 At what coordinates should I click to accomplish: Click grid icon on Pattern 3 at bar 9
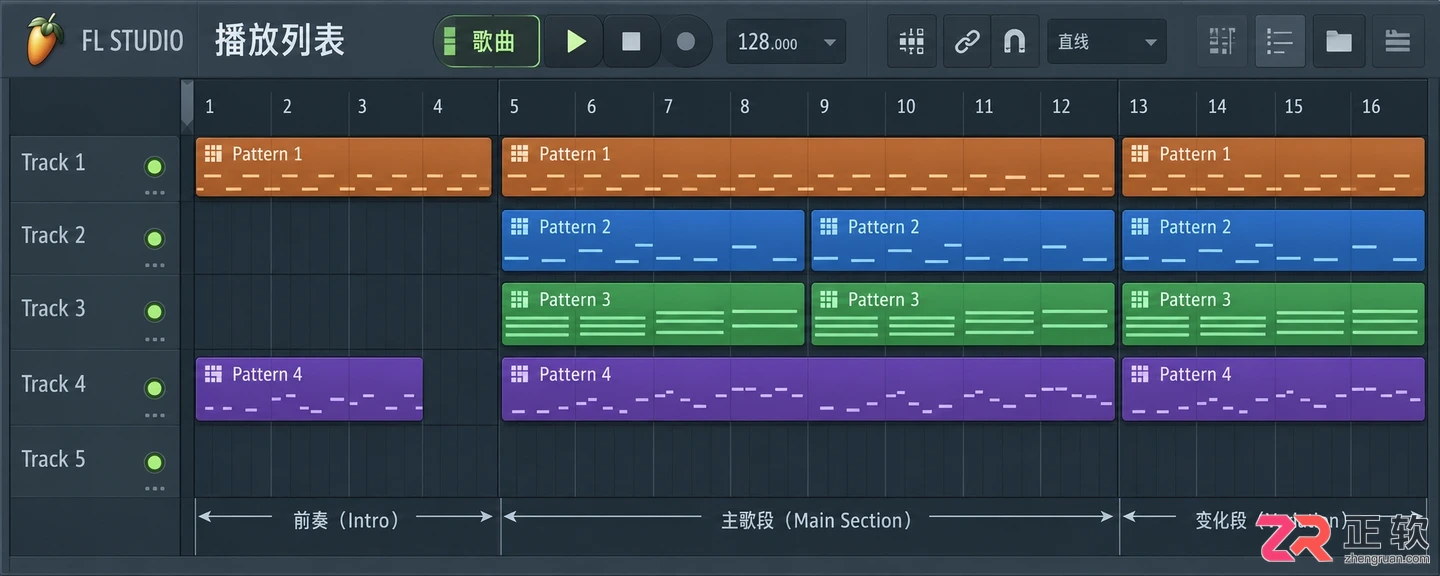pyautogui.click(x=828, y=299)
